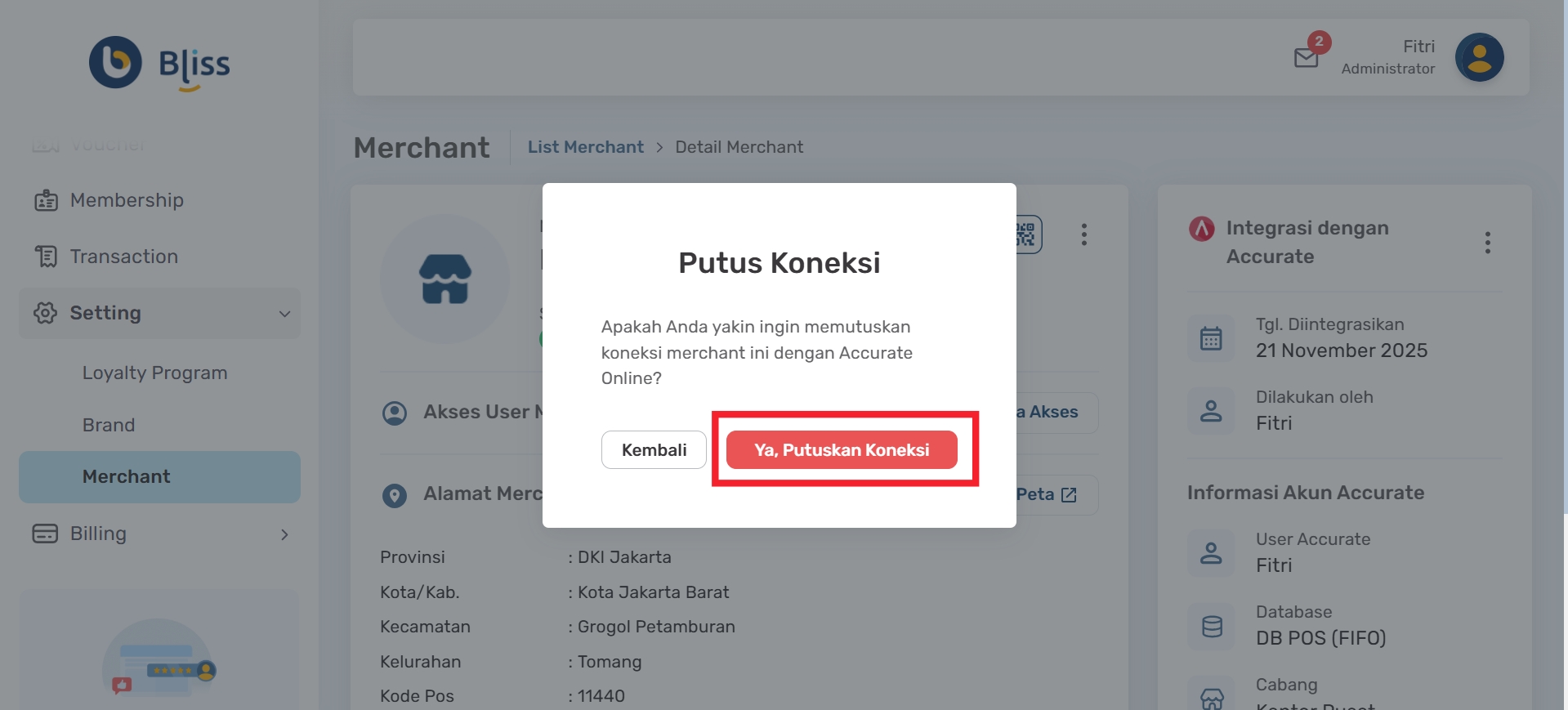Open merchant QR code icon
The image size is (1568, 710).
pyautogui.click(x=1027, y=234)
